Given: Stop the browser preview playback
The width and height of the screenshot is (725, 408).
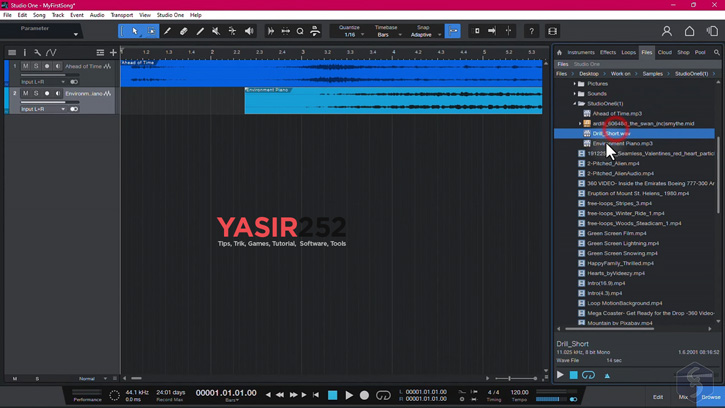Looking at the screenshot, I should (x=573, y=375).
